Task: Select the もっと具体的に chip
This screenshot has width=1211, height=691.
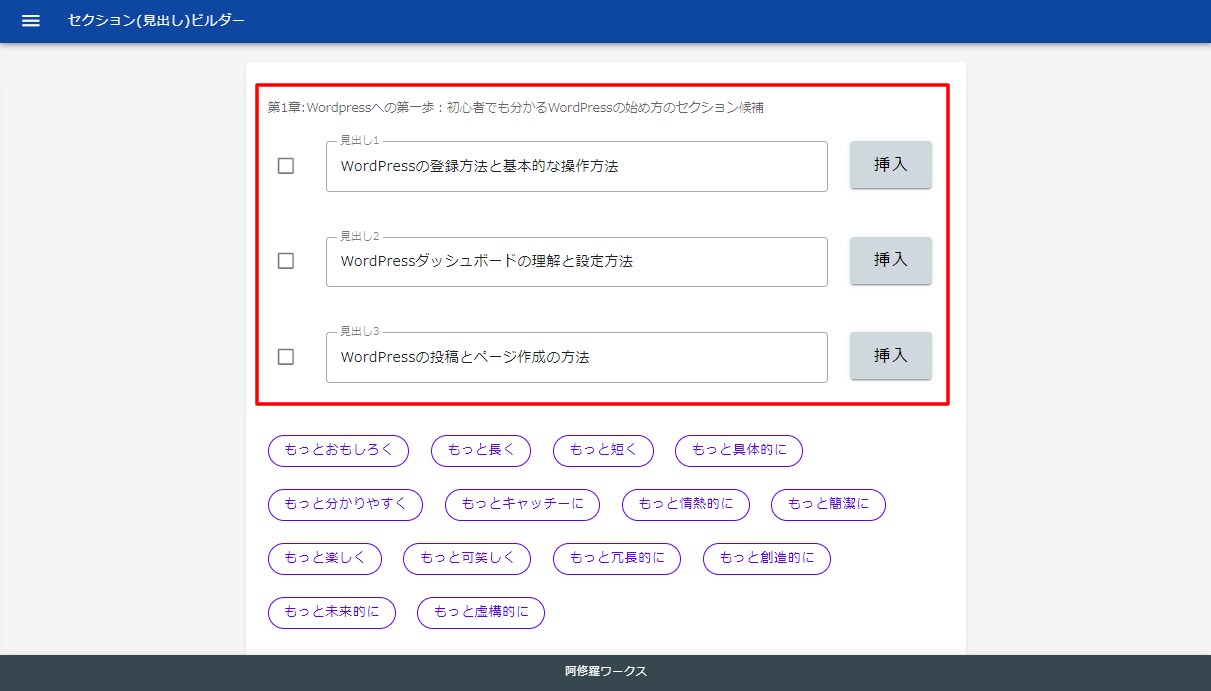Action: [x=739, y=451]
